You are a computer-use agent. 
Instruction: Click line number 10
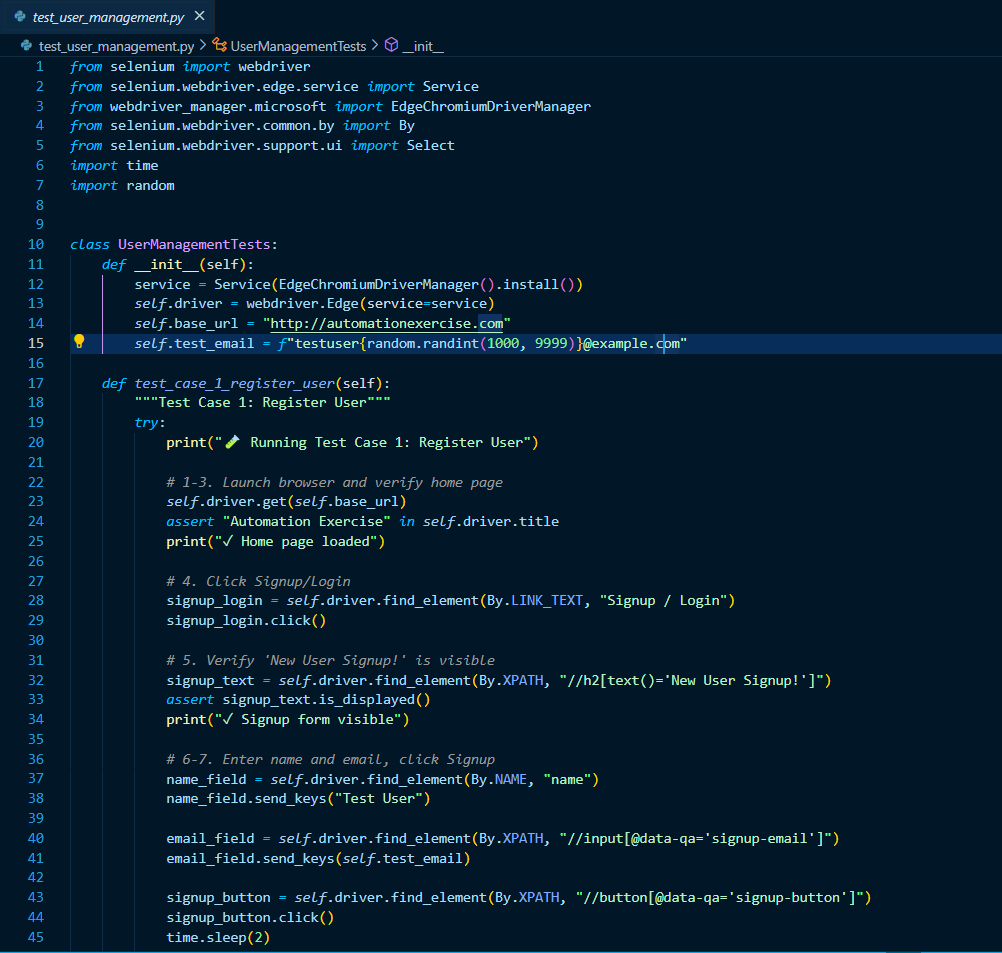click(x=36, y=244)
